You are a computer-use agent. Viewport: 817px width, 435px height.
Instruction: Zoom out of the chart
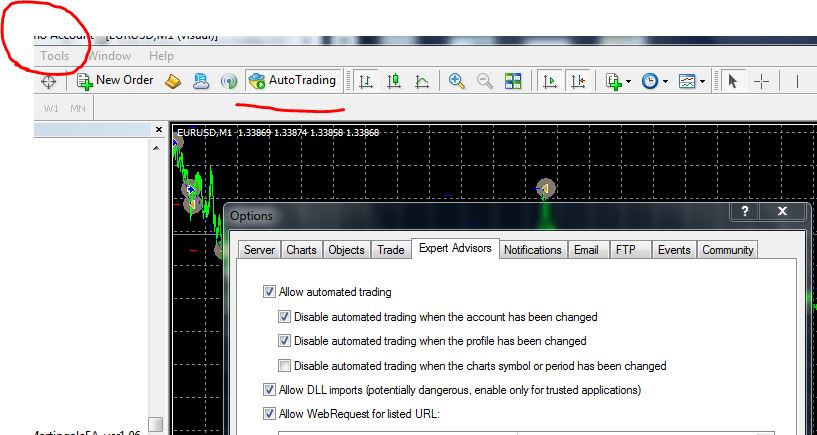pyautogui.click(x=485, y=81)
